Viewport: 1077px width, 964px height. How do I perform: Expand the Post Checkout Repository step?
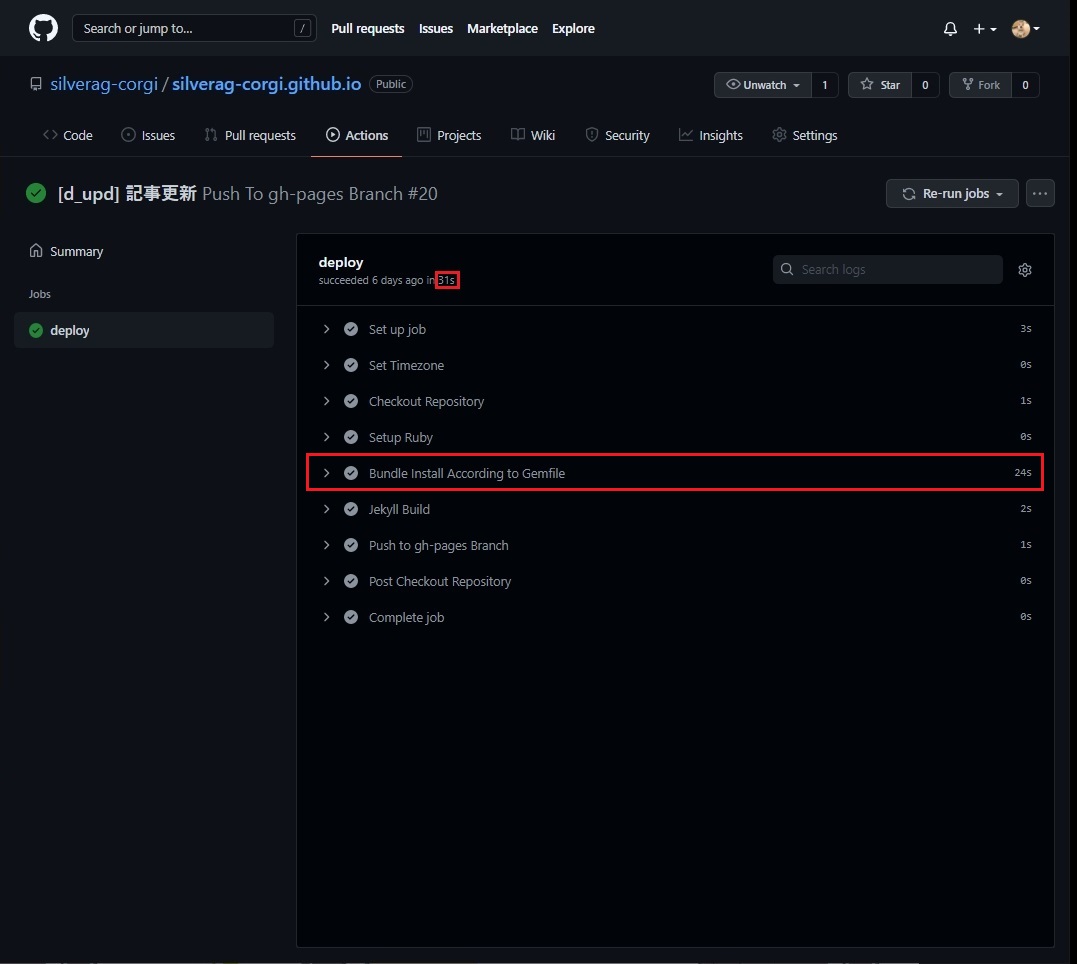point(326,581)
